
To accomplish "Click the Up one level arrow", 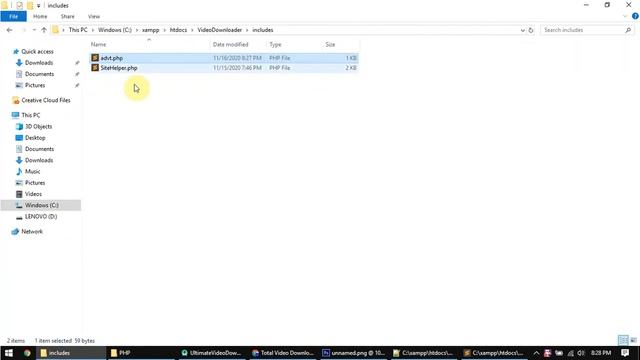I will tap(44, 30).
